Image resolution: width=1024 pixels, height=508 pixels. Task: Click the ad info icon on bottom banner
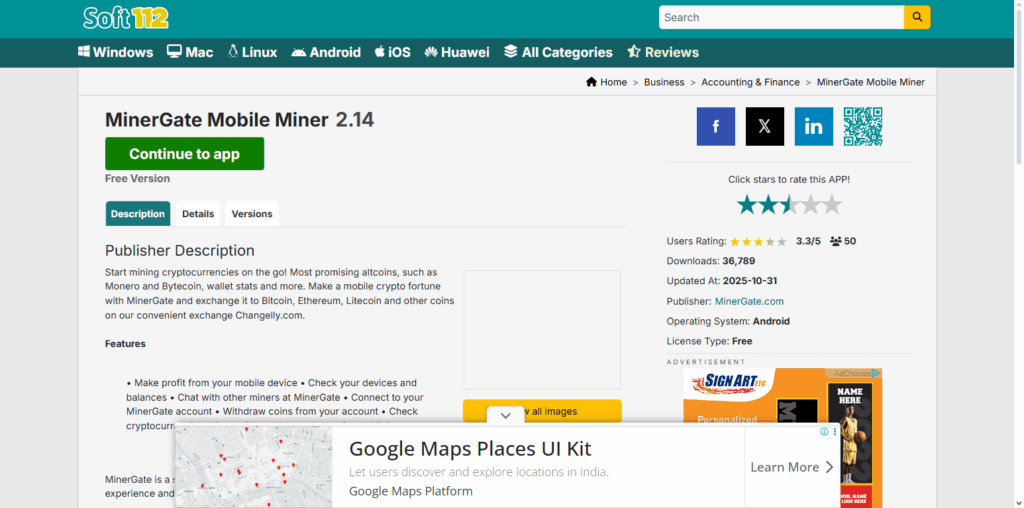[824, 432]
